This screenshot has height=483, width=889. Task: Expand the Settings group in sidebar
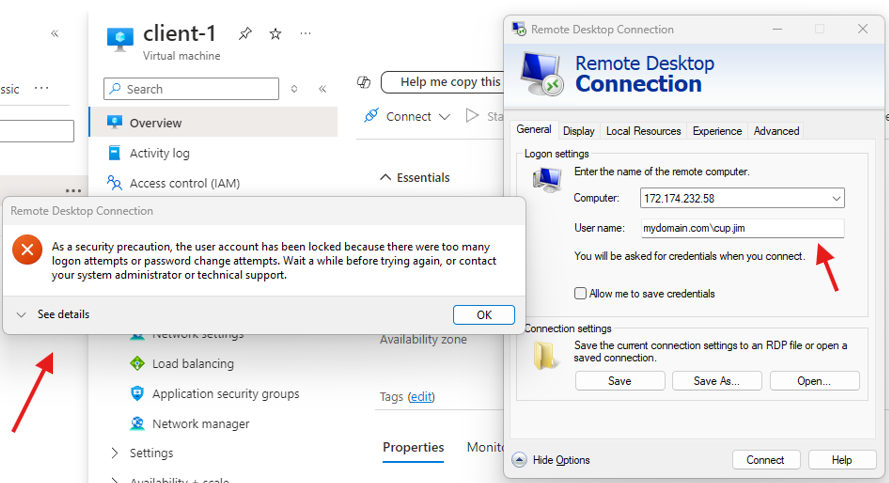click(115, 452)
